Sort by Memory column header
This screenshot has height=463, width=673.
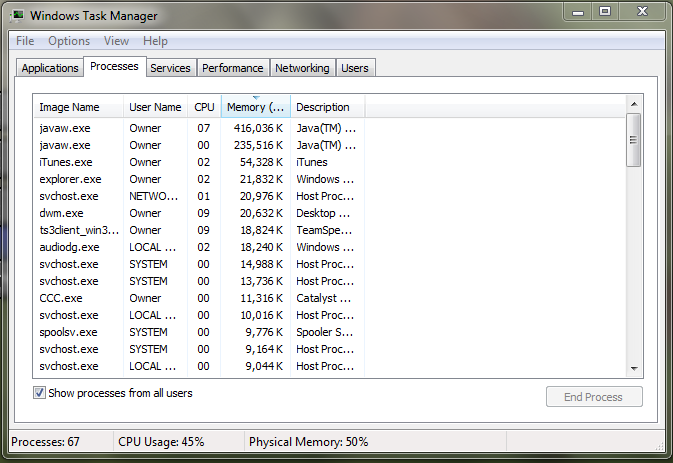point(256,106)
